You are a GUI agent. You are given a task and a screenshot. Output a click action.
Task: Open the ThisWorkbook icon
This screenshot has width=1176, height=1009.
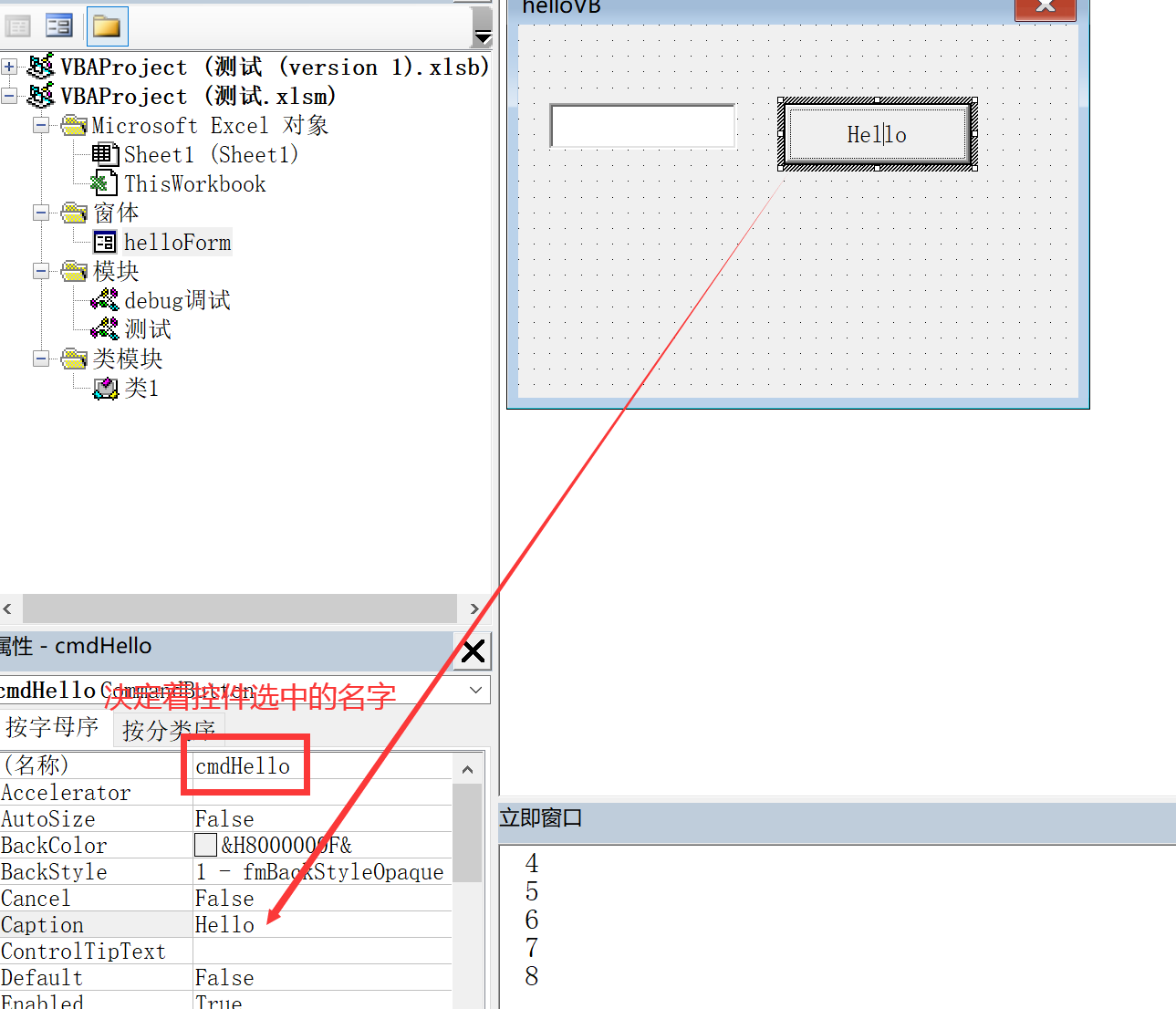coord(103,182)
